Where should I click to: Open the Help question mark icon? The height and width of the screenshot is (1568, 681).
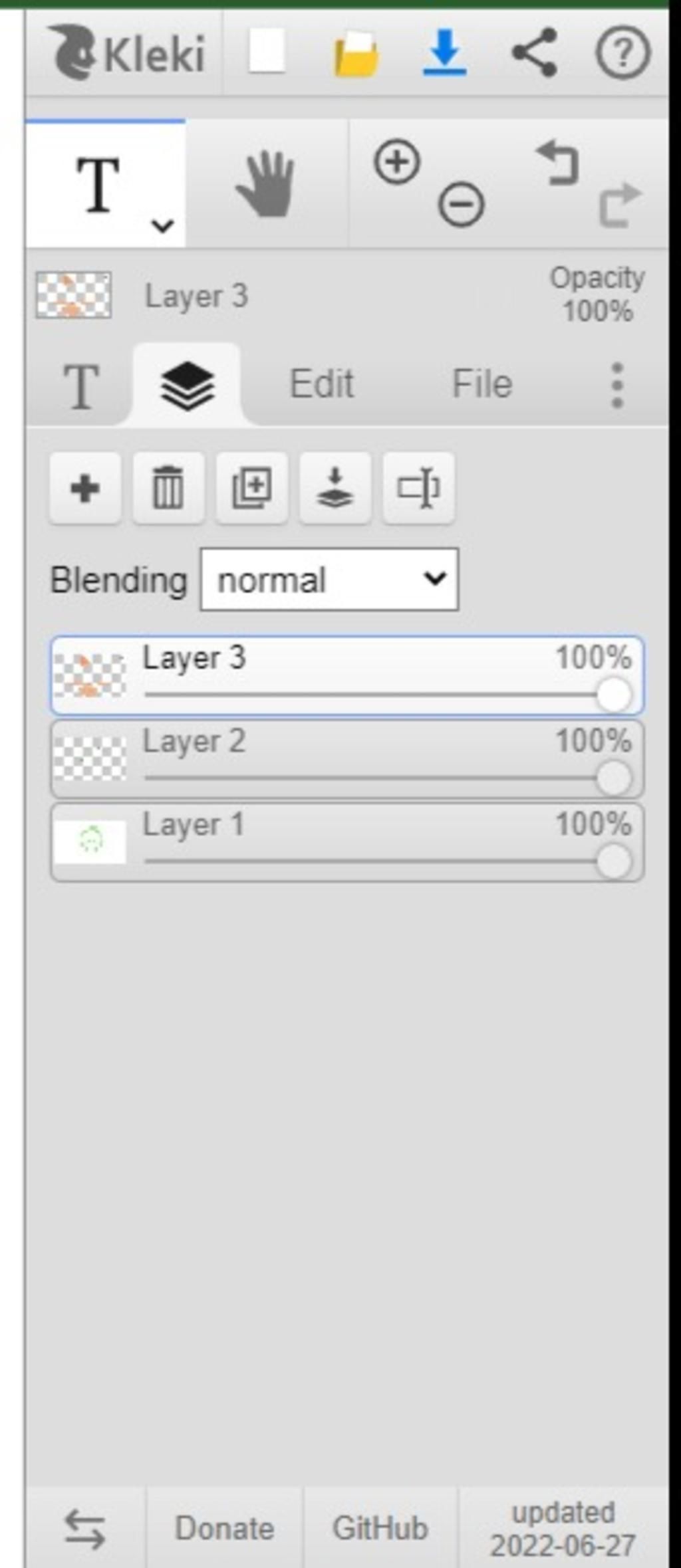(622, 52)
